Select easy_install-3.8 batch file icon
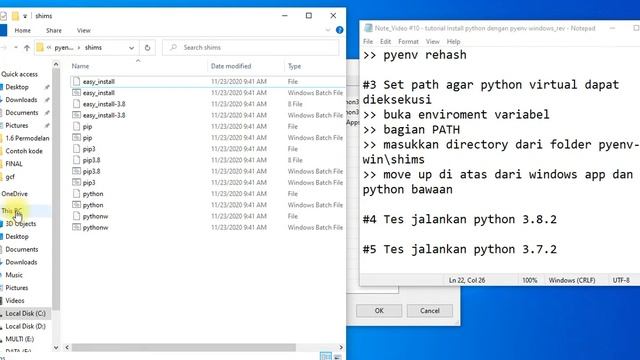Screen dimensions: 640x360 coord(76,115)
